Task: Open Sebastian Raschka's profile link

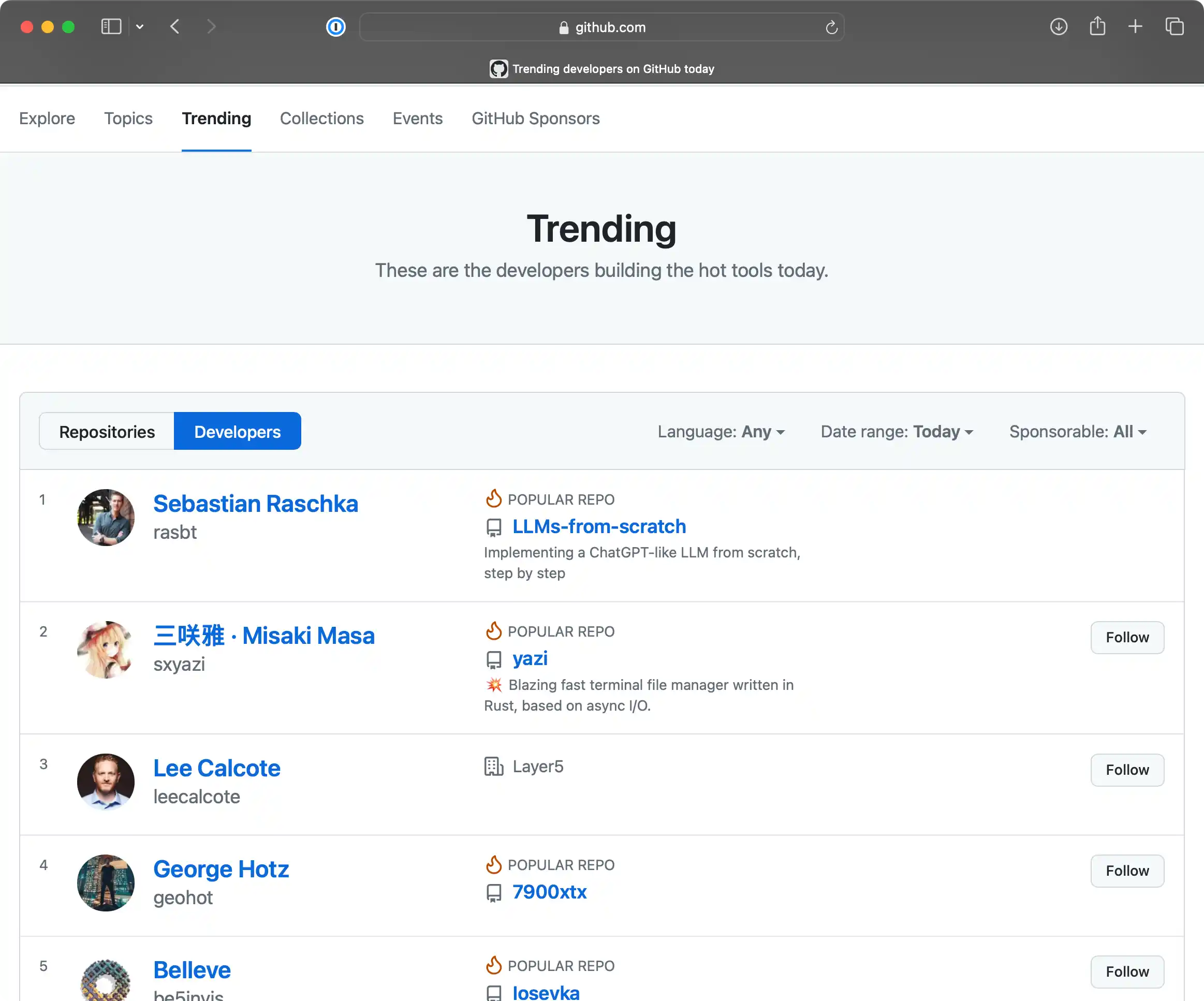Action: pos(256,504)
